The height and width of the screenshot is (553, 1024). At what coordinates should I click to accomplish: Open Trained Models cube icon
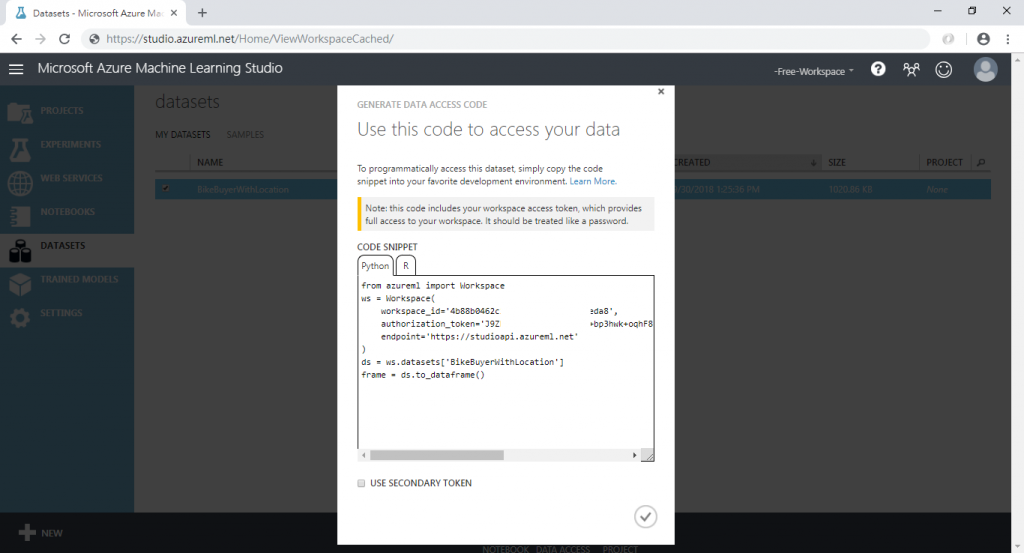point(20,284)
